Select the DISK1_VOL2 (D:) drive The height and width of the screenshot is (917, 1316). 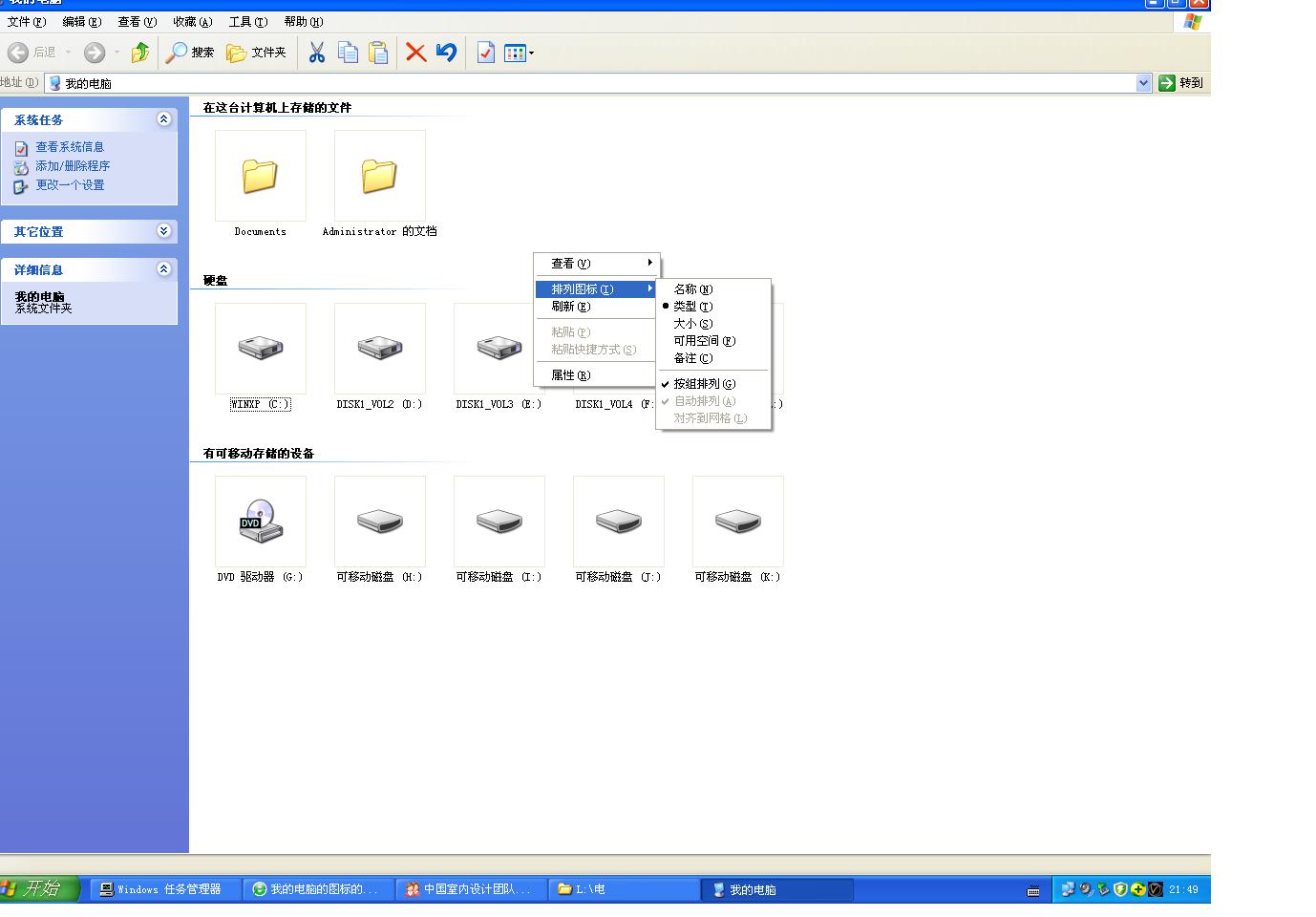(x=379, y=356)
